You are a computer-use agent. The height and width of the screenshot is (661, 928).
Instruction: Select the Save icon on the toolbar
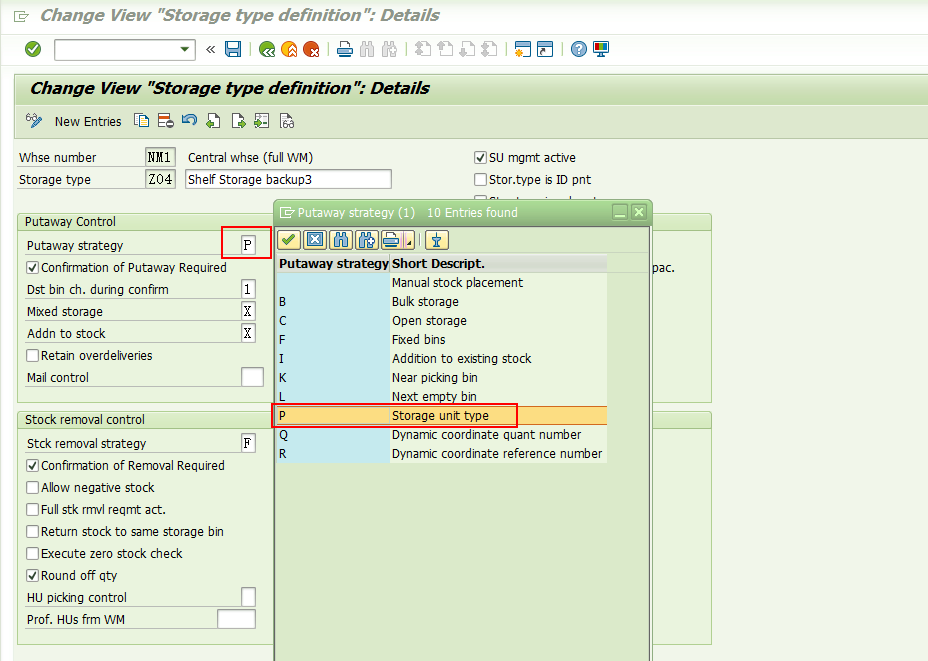coord(233,49)
